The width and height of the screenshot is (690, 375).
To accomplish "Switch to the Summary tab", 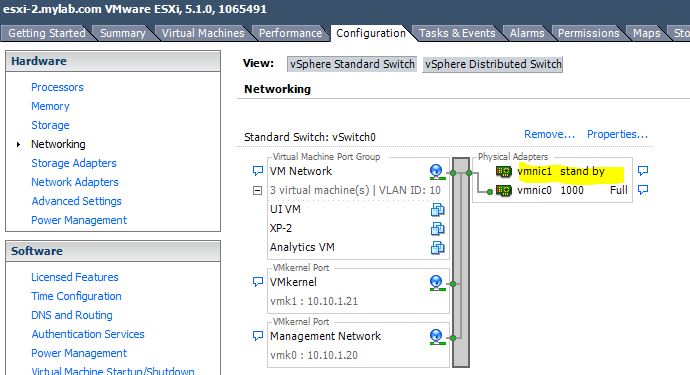I will tap(123, 33).
